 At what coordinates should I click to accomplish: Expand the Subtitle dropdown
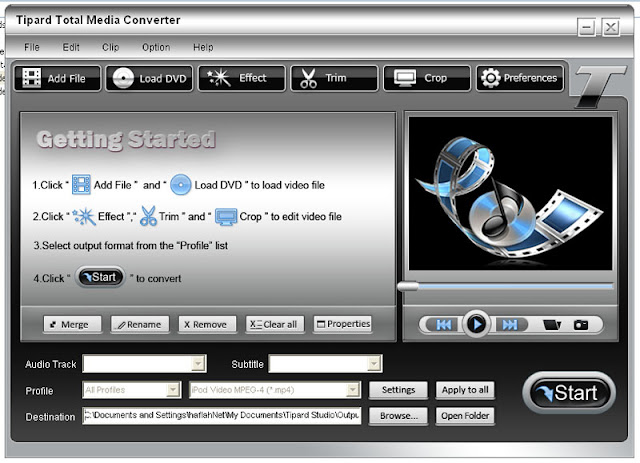(373, 363)
